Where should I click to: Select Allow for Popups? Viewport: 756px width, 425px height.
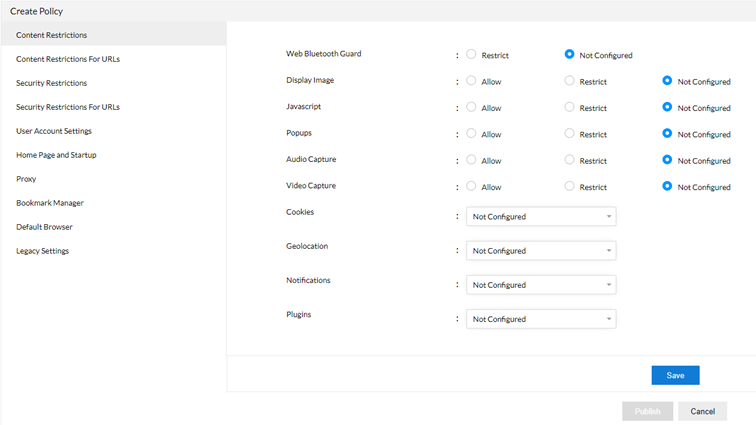pyautogui.click(x=471, y=134)
